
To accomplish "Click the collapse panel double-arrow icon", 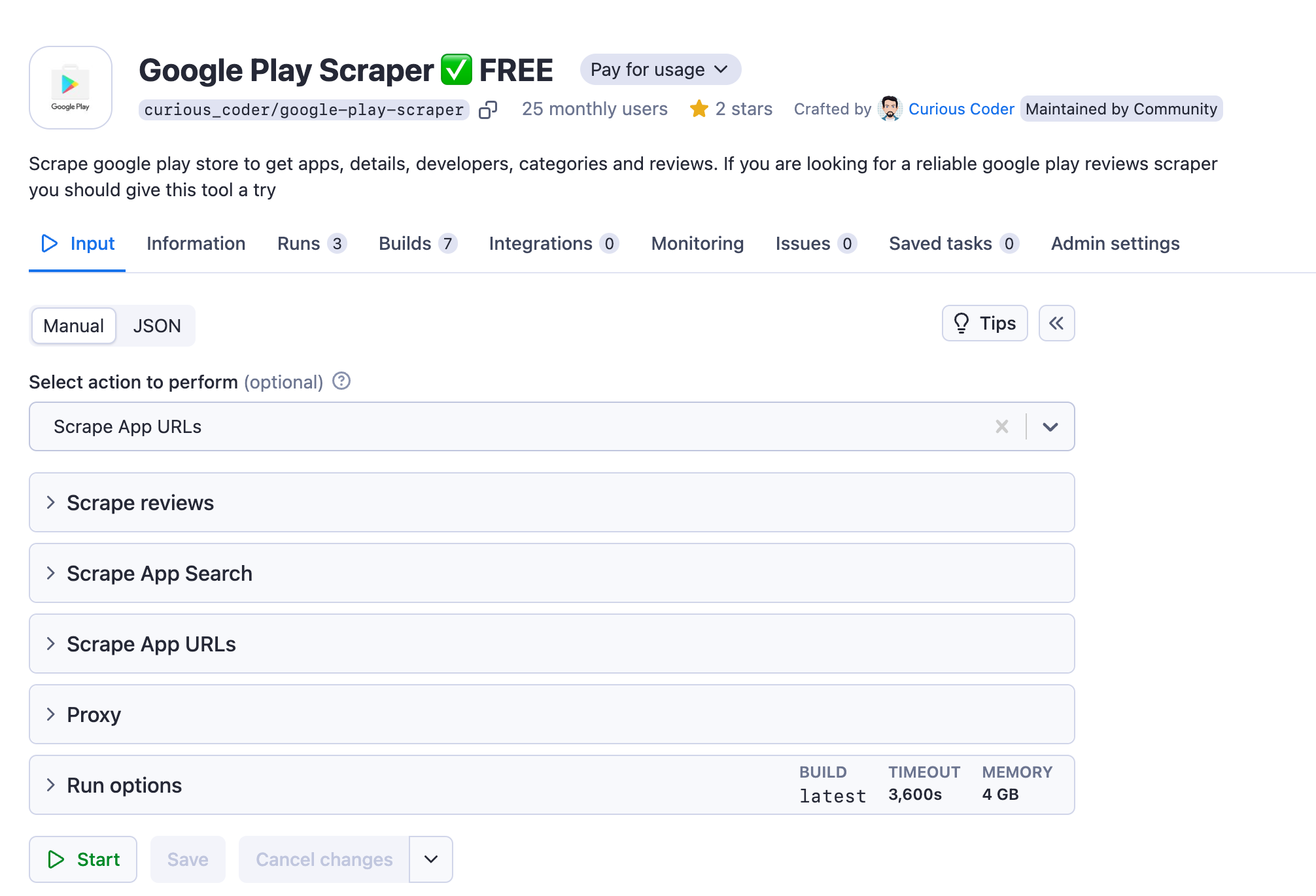I will click(1056, 323).
